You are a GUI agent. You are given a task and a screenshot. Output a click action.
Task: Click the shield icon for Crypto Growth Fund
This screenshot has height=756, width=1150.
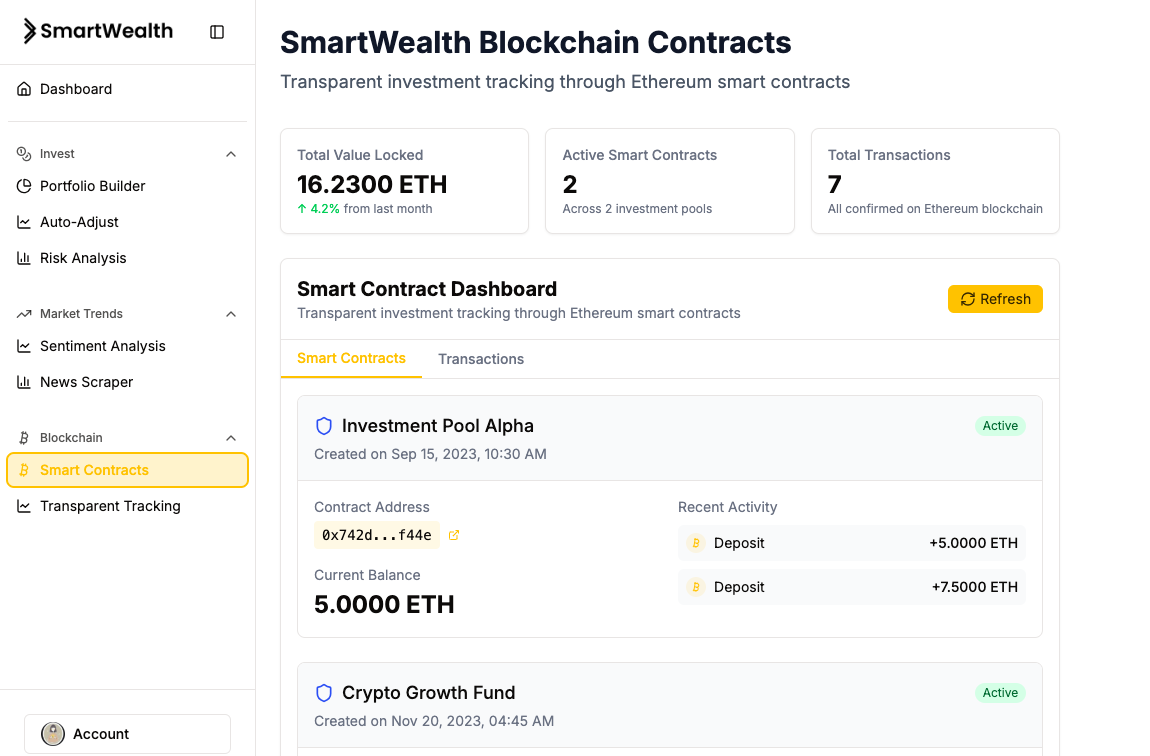tap(323, 693)
